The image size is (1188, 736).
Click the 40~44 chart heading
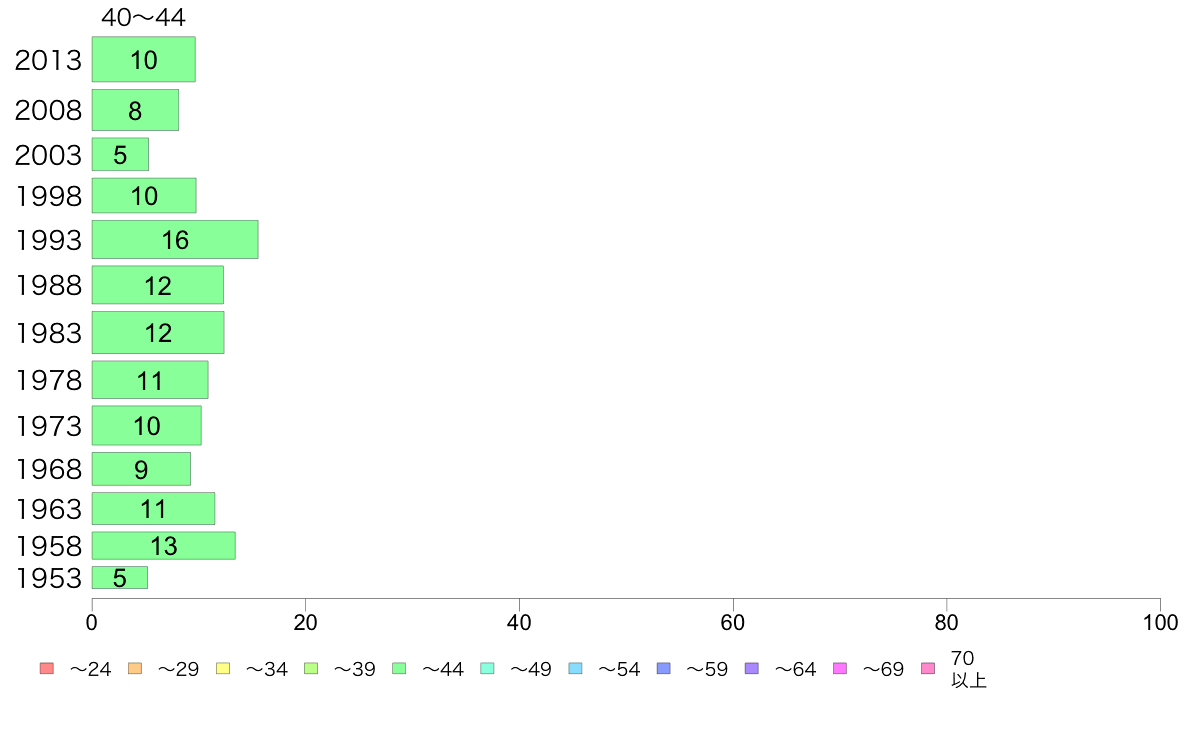143,17
